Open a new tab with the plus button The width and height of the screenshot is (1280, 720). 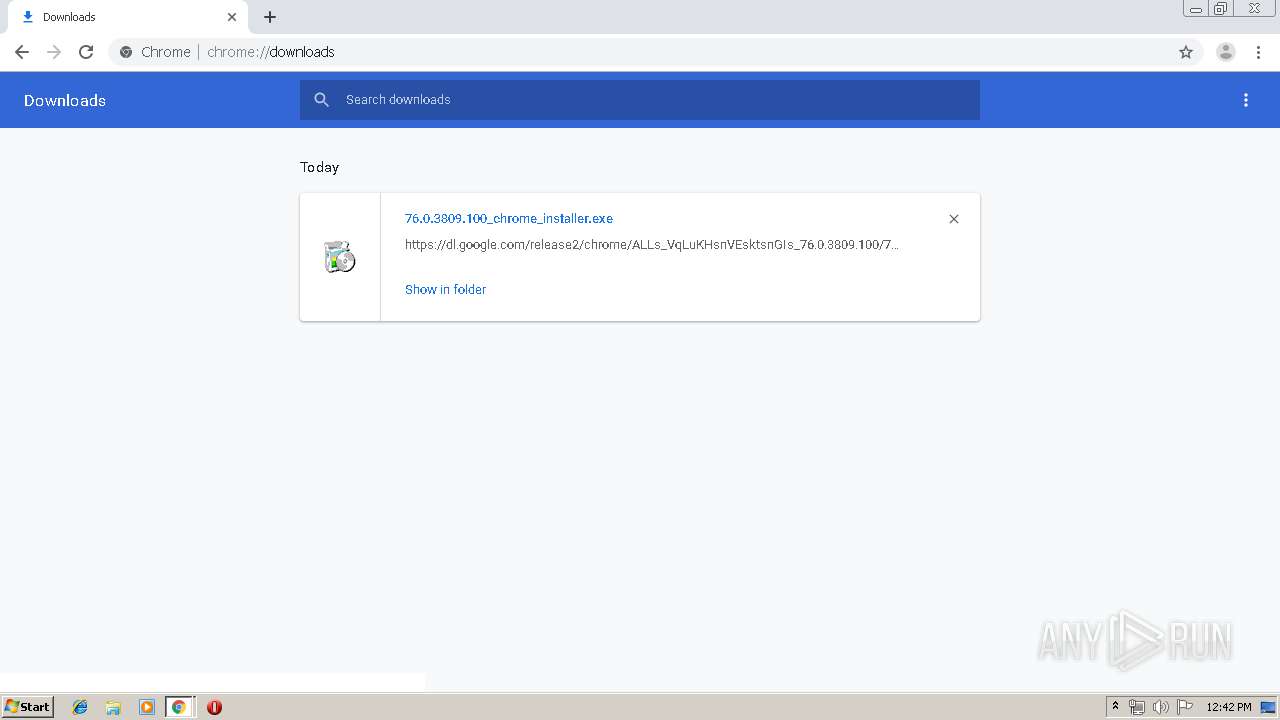tap(270, 17)
